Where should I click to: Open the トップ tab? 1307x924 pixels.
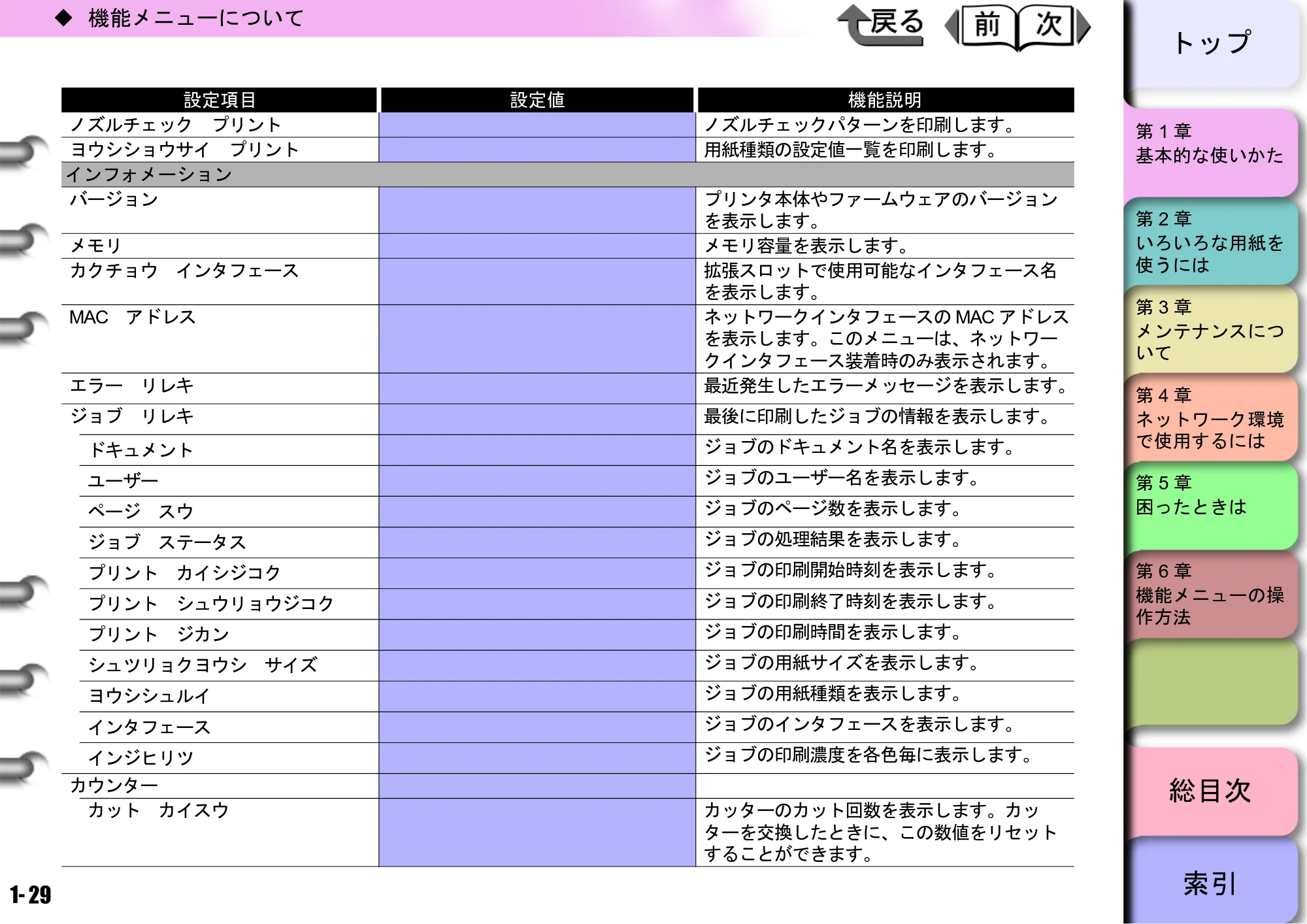(x=1212, y=44)
